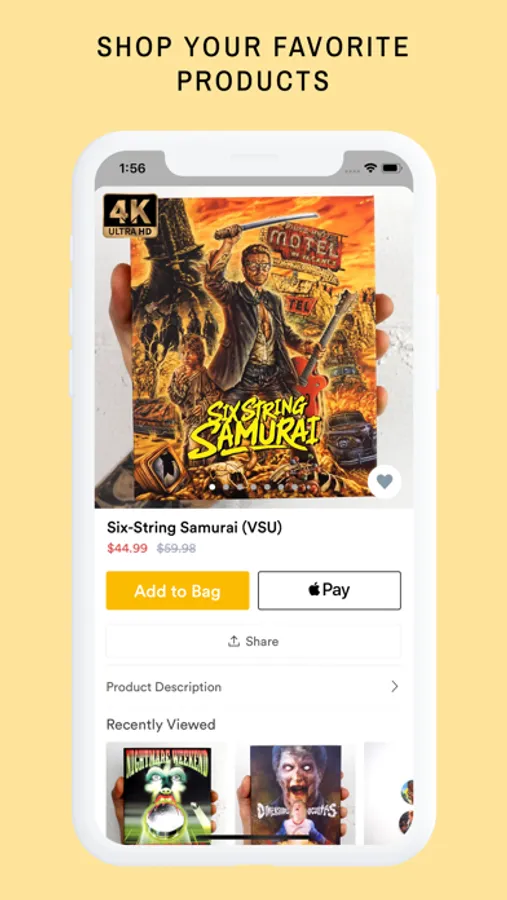Screen dimensions: 507x900
Task: Tap the heart favorite icon
Action: pos(384,481)
